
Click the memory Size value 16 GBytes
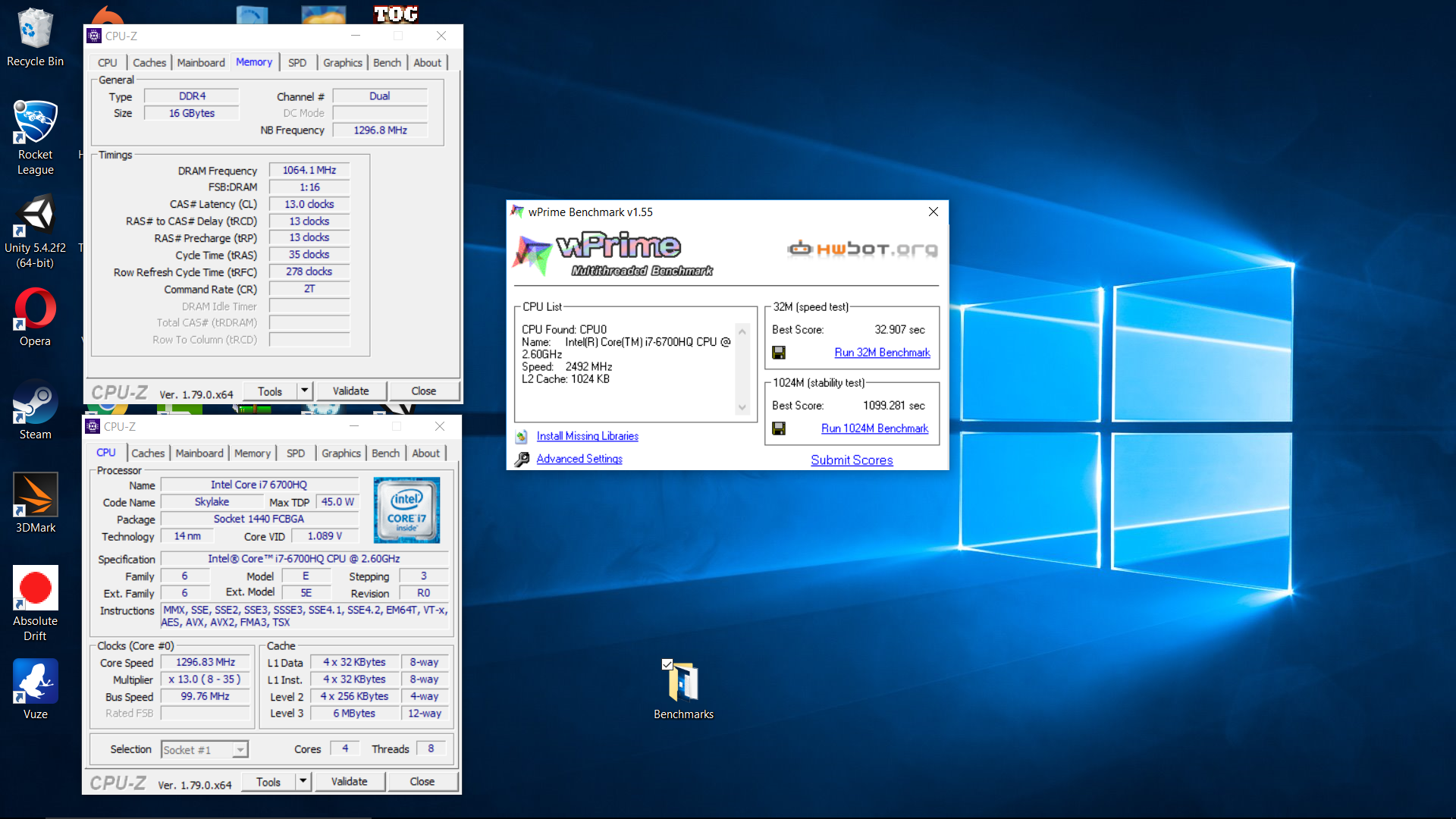point(192,113)
